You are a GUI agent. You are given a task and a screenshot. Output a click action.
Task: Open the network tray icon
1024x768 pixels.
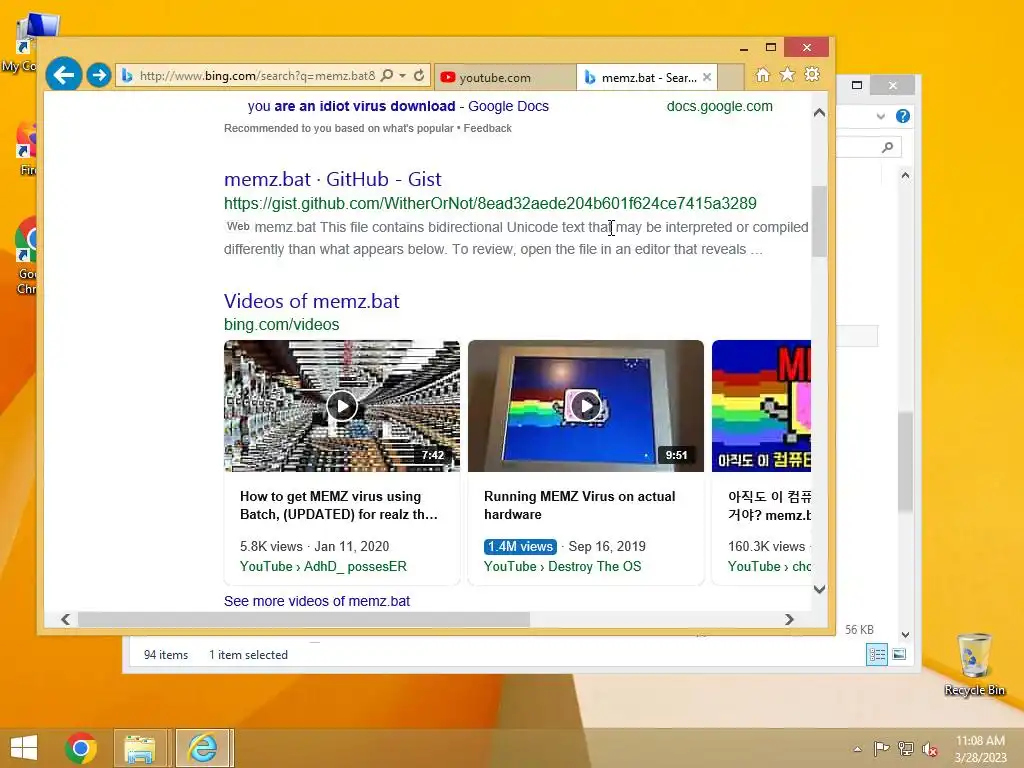(906, 749)
